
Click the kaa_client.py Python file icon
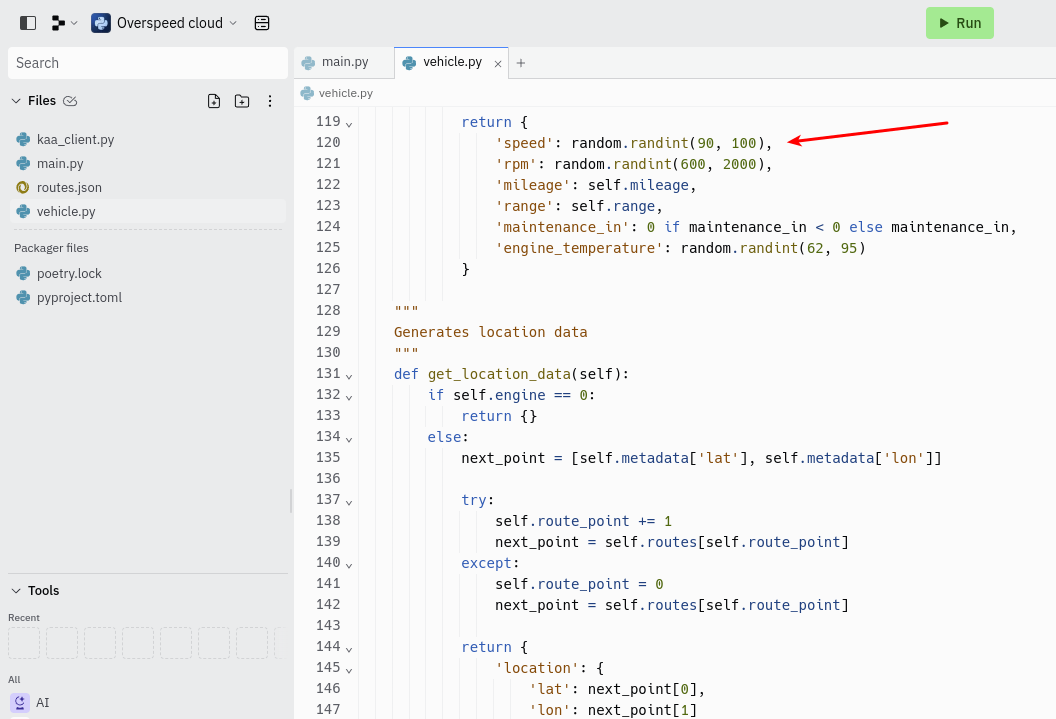pos(23,139)
